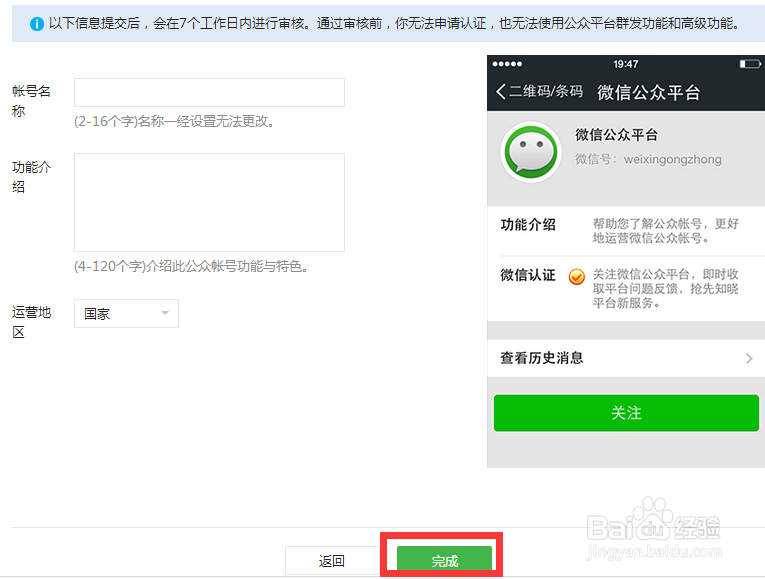Image resolution: width=765 pixels, height=579 pixels.
Task: Tap the chevron on 查看历史消息 row
Action: [749, 359]
